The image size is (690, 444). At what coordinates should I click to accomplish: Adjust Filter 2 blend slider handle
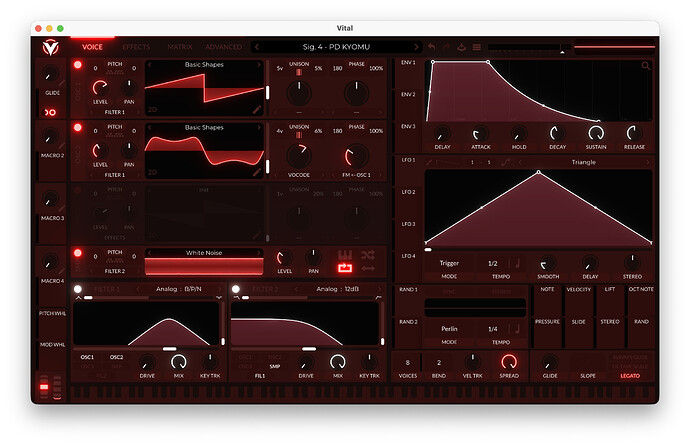pyautogui.click(x=246, y=298)
